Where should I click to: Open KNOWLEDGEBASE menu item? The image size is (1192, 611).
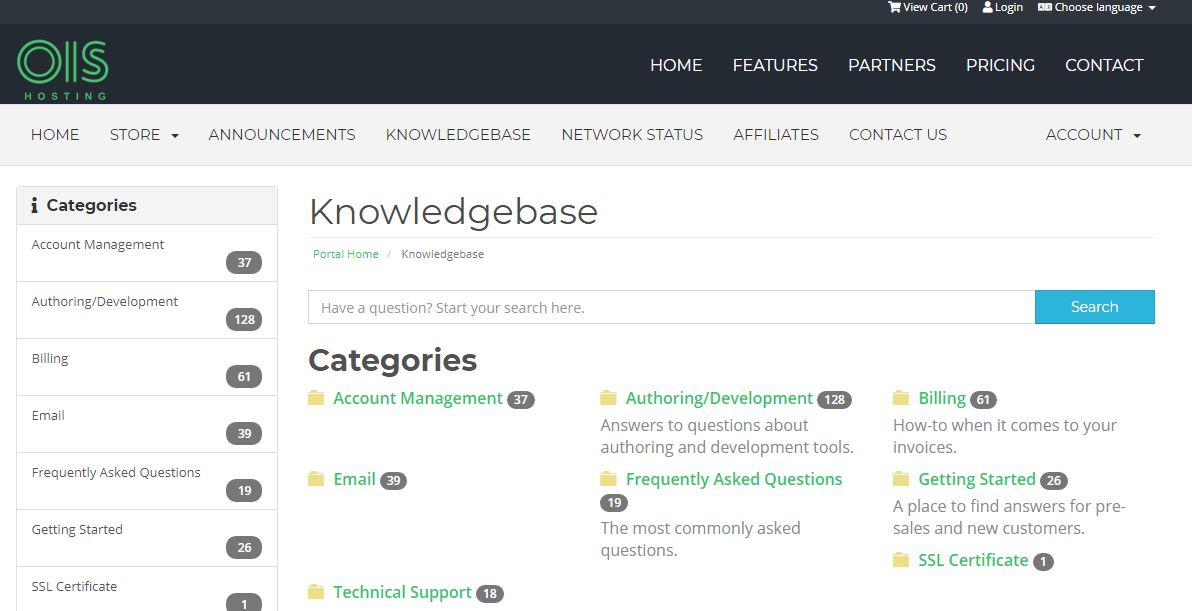click(x=458, y=135)
